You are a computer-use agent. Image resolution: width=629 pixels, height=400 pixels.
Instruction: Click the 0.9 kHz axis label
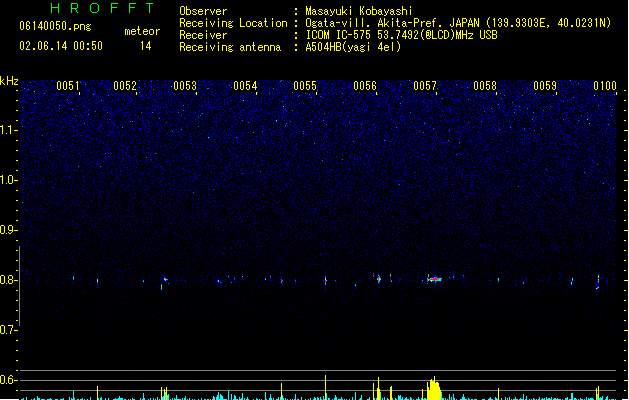8,230
